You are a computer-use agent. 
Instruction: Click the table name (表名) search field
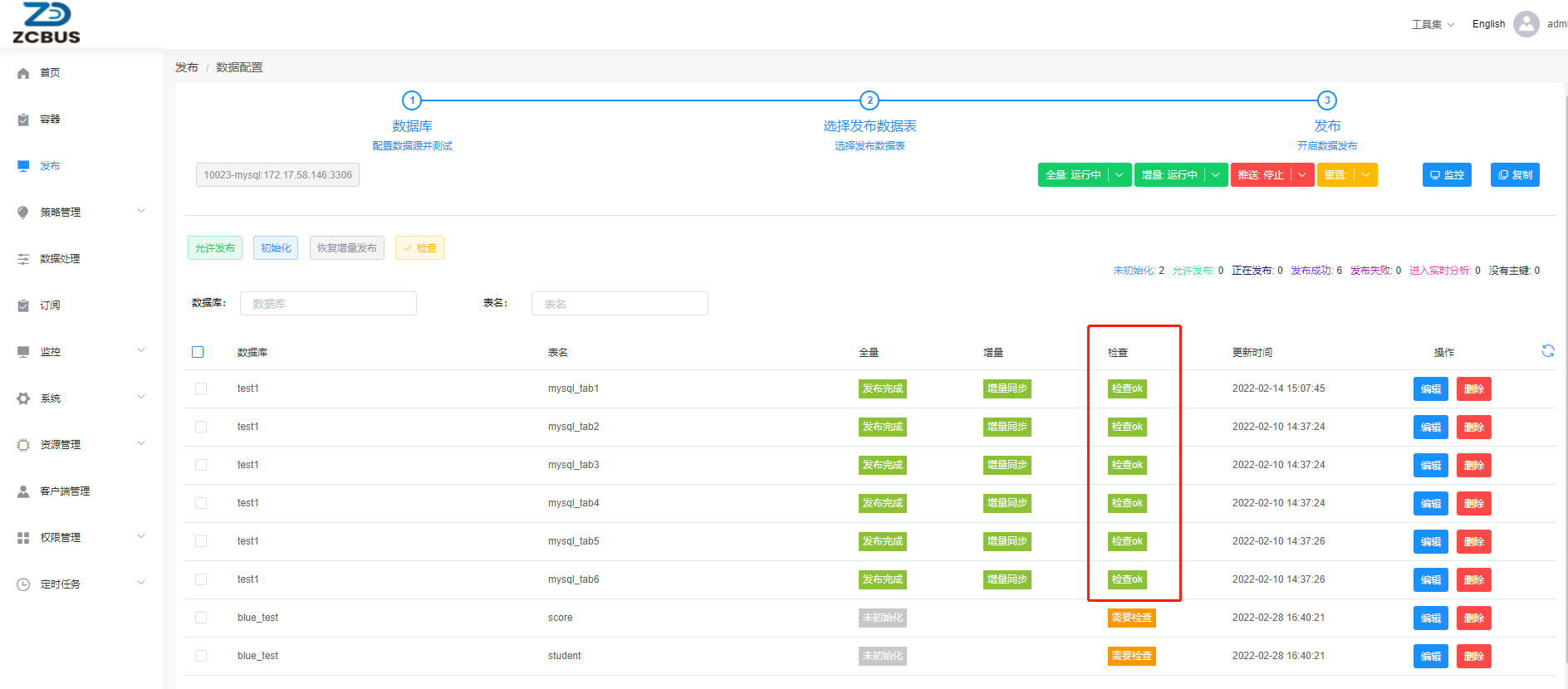tap(620, 304)
